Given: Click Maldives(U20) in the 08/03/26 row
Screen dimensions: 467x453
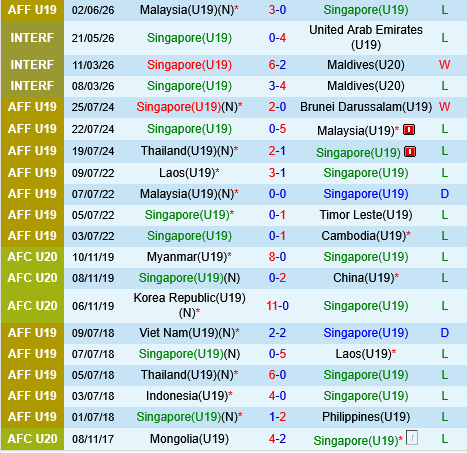Looking at the screenshot, I should point(366,86).
